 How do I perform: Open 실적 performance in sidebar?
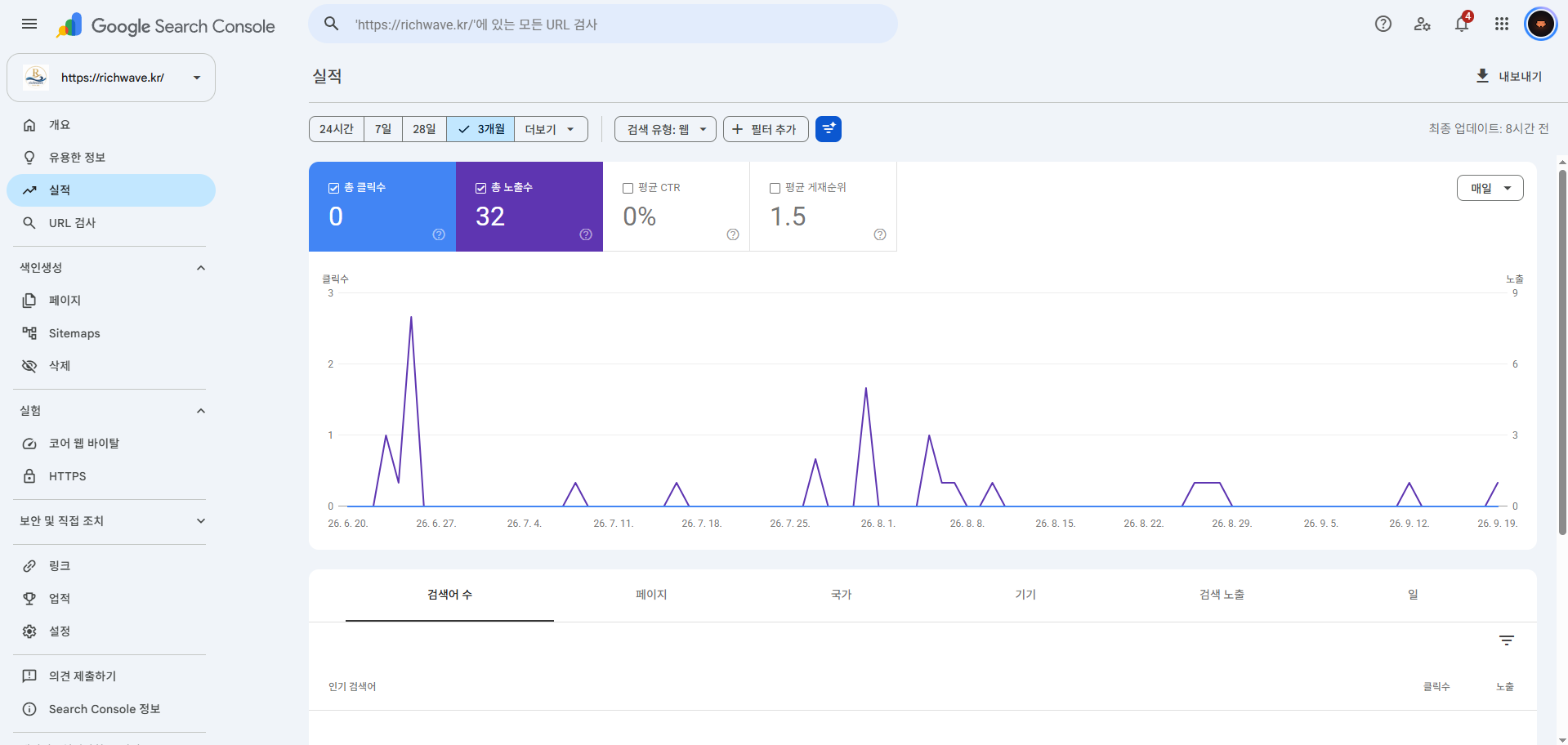111,190
